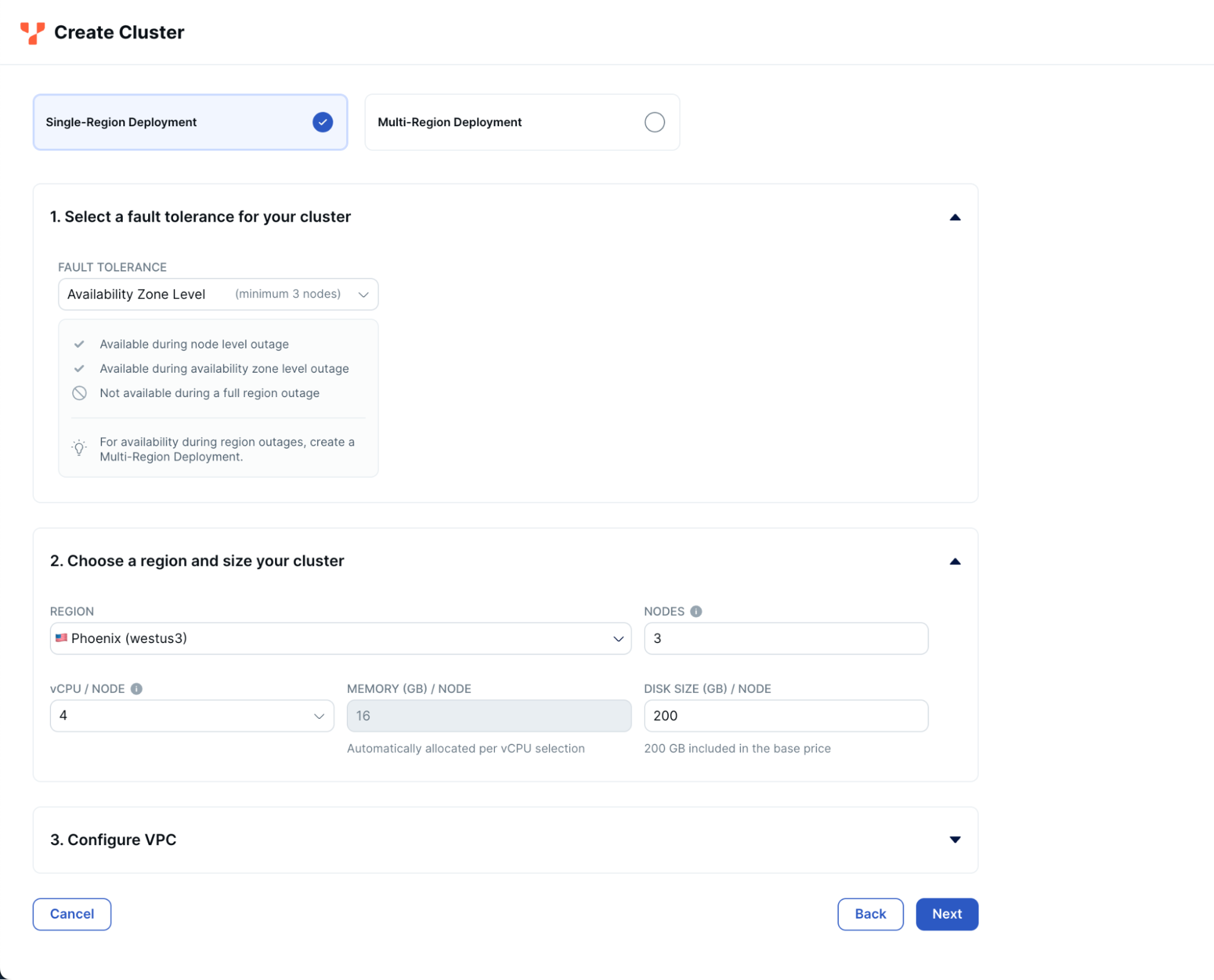This screenshot has height=980, width=1214.
Task: Click the Next button
Action: click(x=946, y=914)
